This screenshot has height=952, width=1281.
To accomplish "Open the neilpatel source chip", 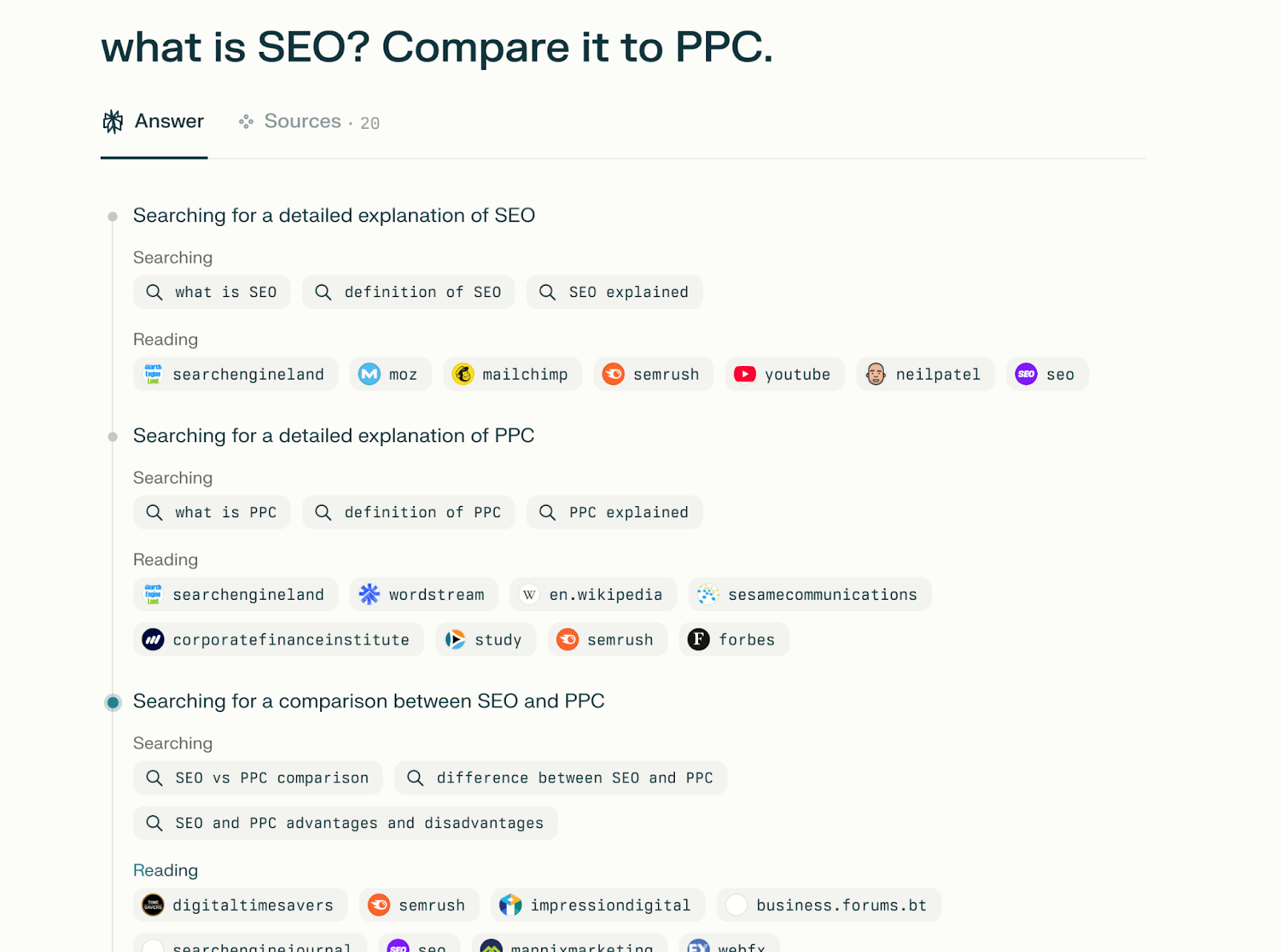I will pyautogui.click(x=926, y=374).
